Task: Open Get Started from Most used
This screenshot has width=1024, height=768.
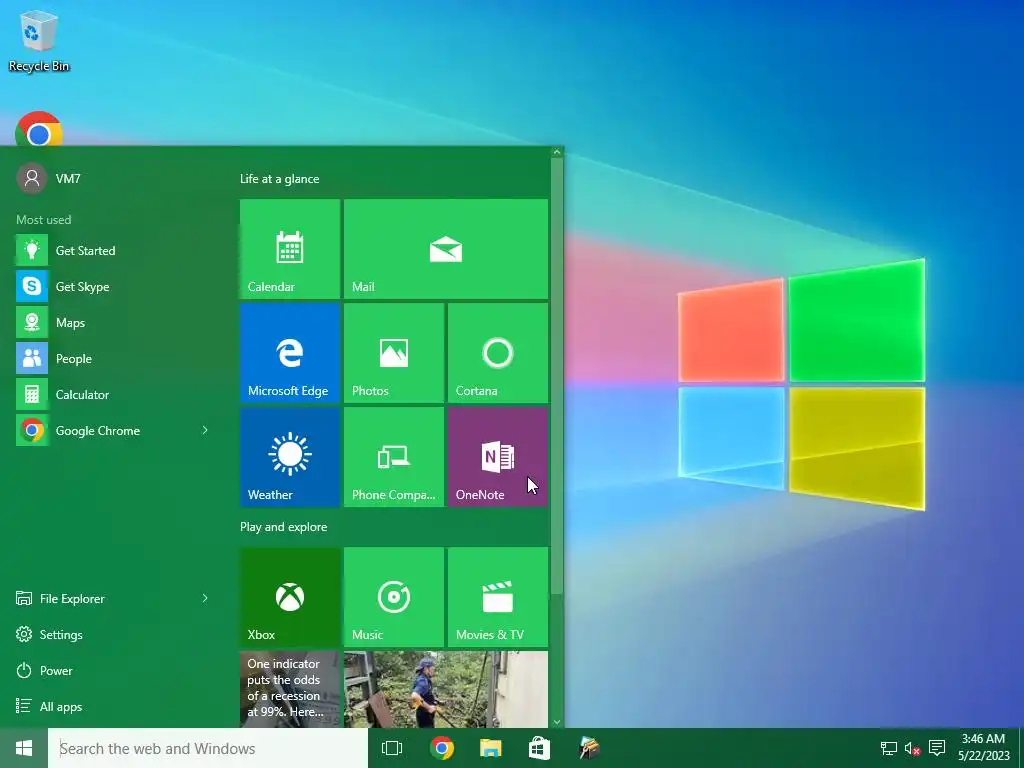Action: [112, 250]
